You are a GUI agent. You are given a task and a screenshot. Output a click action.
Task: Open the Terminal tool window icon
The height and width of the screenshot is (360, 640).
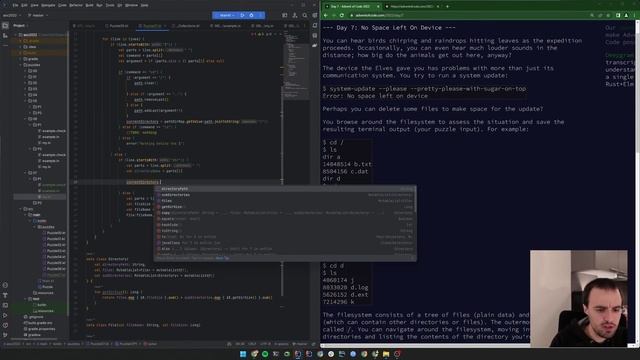pos(5,305)
